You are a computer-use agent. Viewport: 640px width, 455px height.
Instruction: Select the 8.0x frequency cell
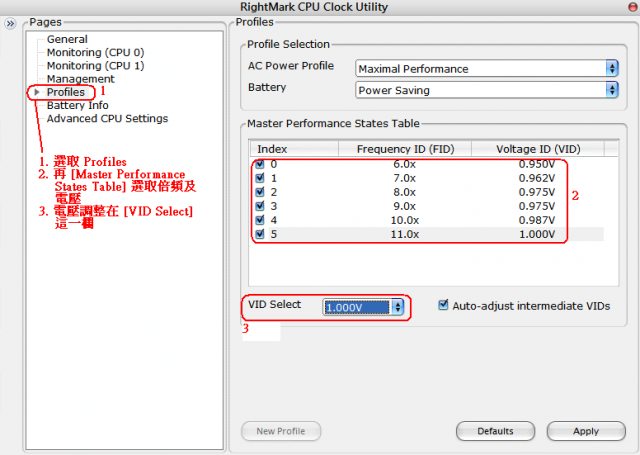404,192
